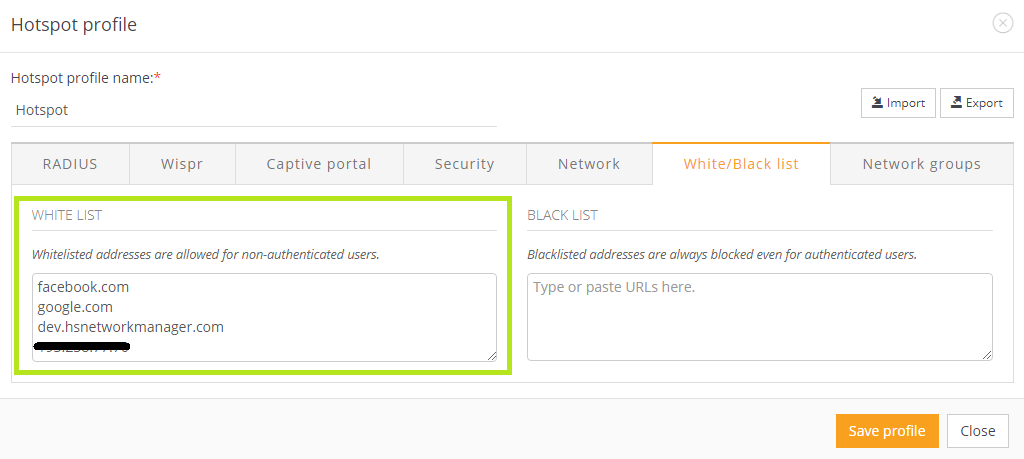Image resolution: width=1024 pixels, height=459 pixels.
Task: Switch to the RADIUS tab
Action: coord(70,164)
